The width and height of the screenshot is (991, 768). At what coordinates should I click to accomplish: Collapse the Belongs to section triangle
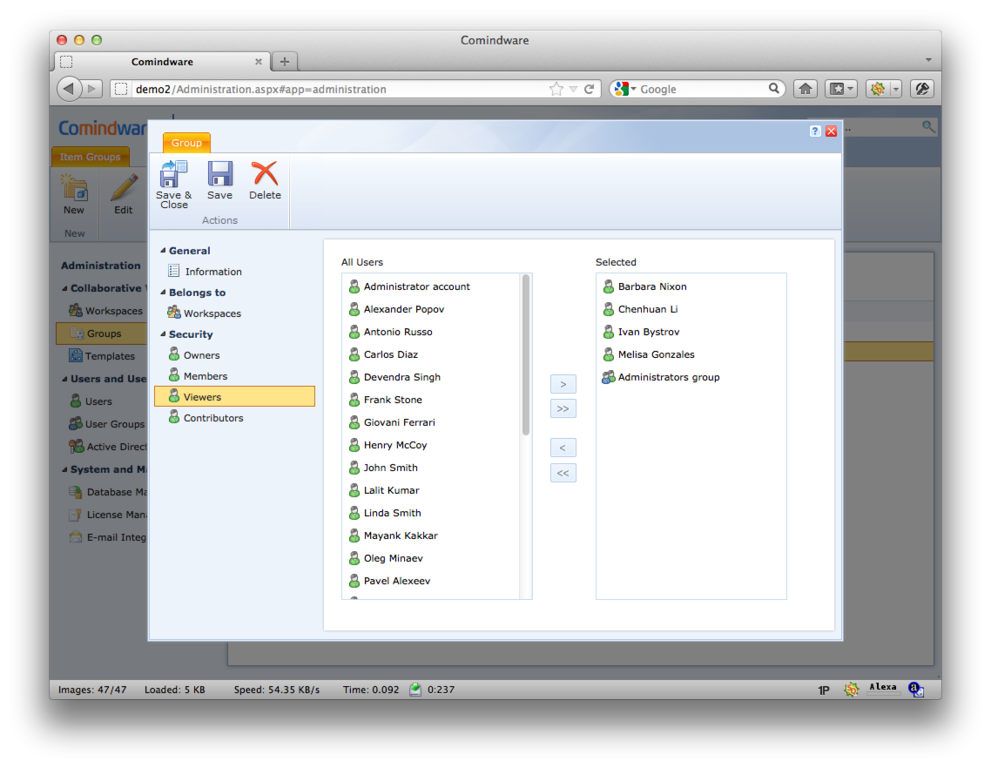[163, 293]
